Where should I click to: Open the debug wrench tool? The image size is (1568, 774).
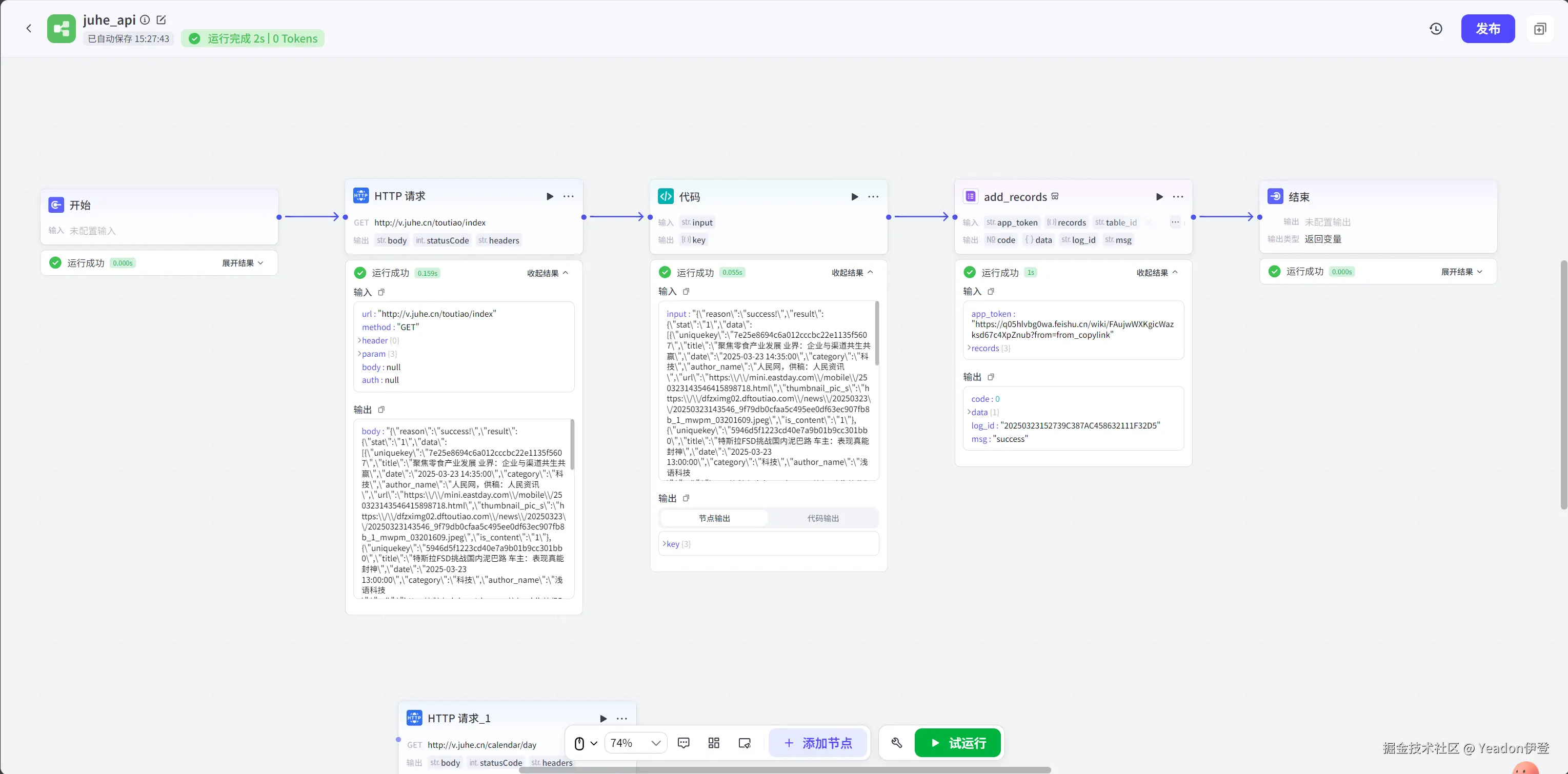(x=897, y=743)
